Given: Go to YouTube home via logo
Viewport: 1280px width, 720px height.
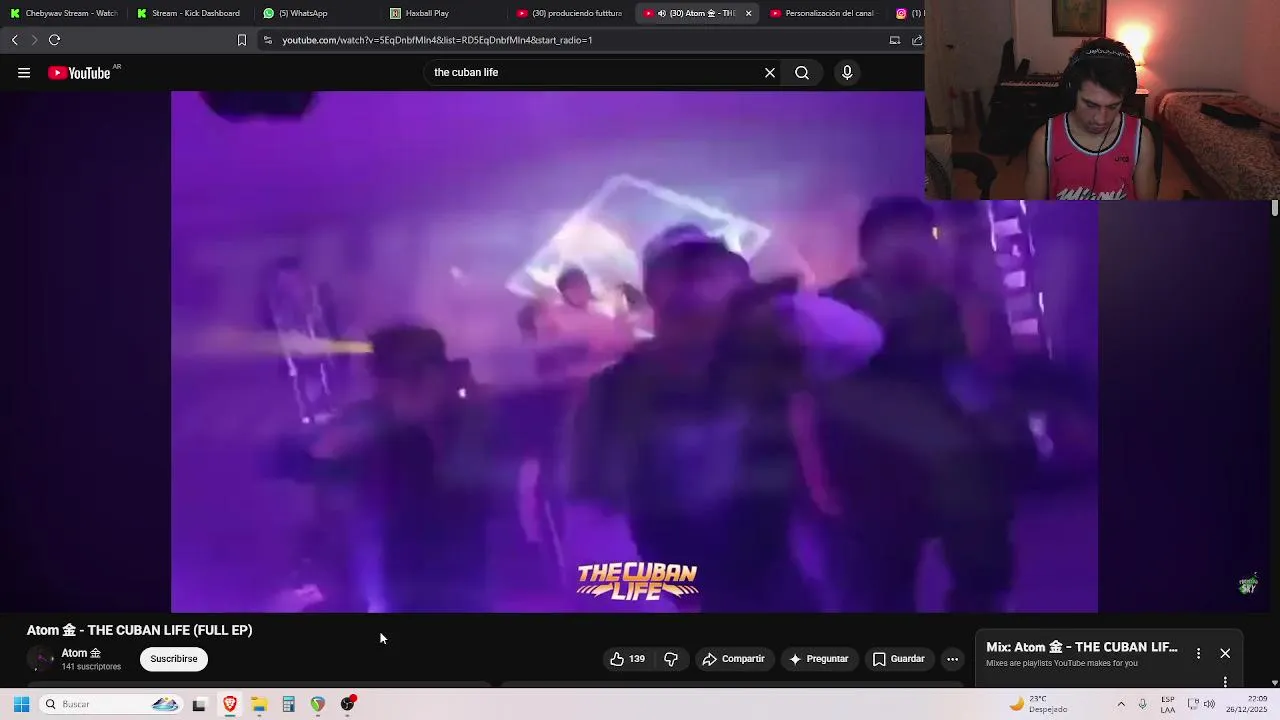Looking at the screenshot, I should point(79,73).
